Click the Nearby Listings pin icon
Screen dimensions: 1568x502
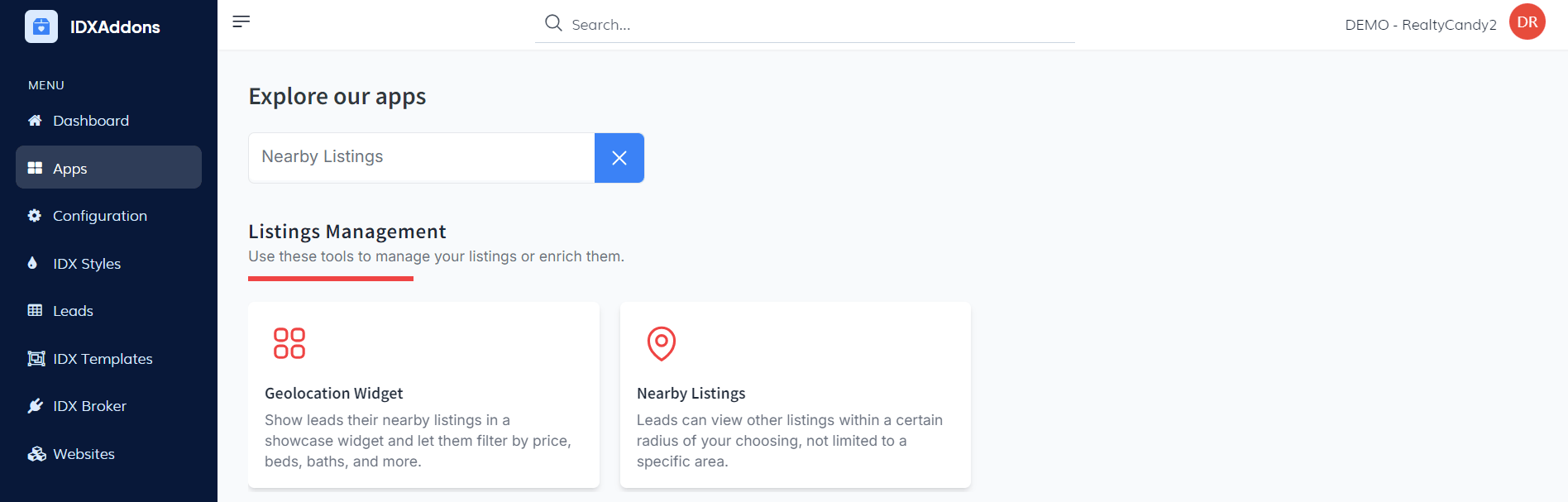click(x=661, y=343)
